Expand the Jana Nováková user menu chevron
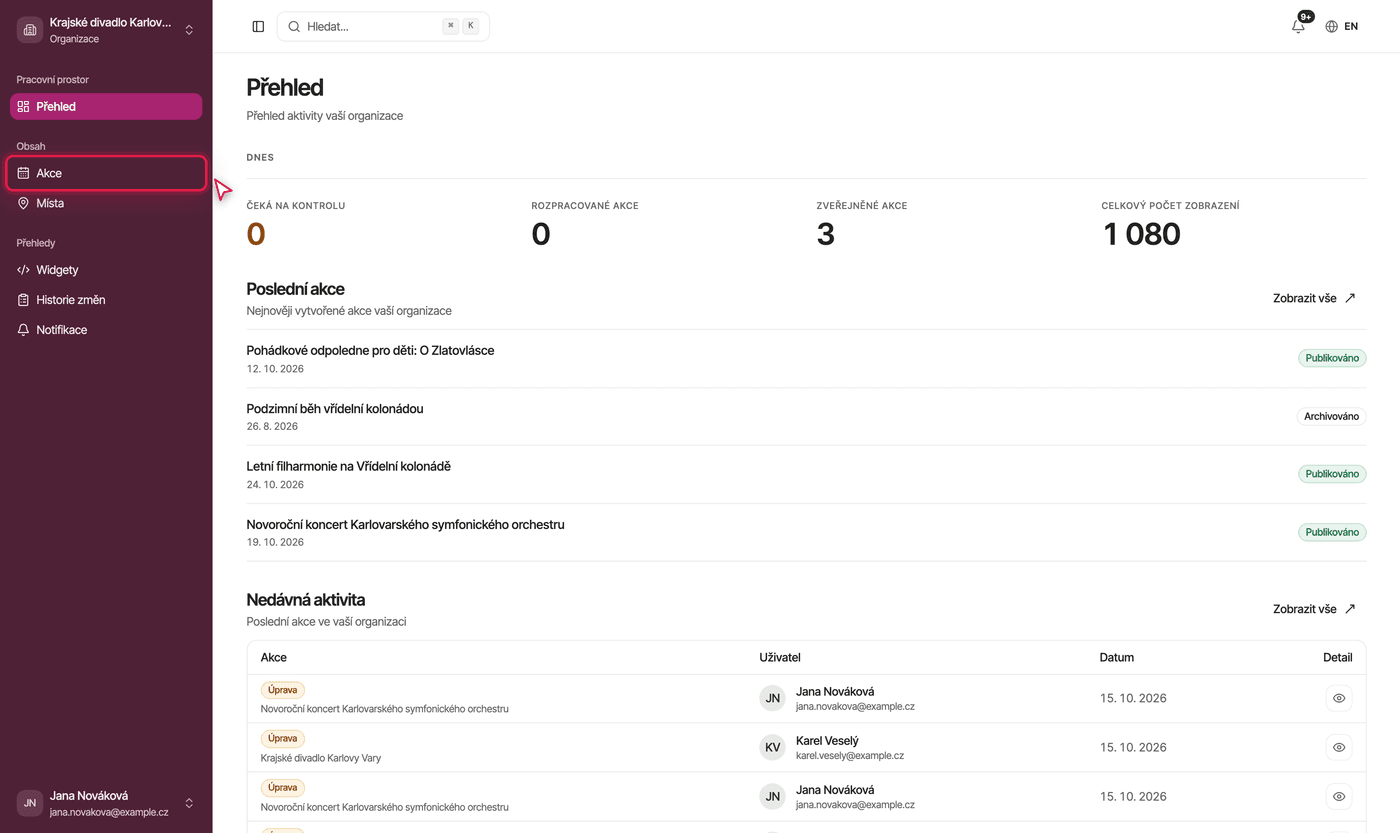Screen dimensions: 1400x833 [x=189, y=803]
